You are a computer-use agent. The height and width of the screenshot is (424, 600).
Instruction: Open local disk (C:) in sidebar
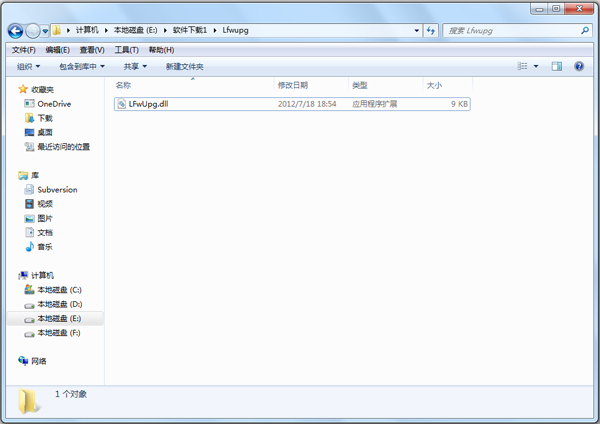(58, 289)
